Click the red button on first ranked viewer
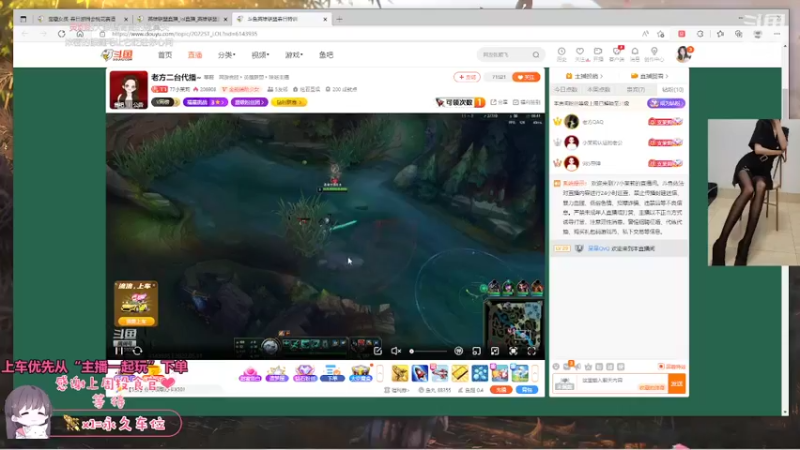 (x=665, y=121)
